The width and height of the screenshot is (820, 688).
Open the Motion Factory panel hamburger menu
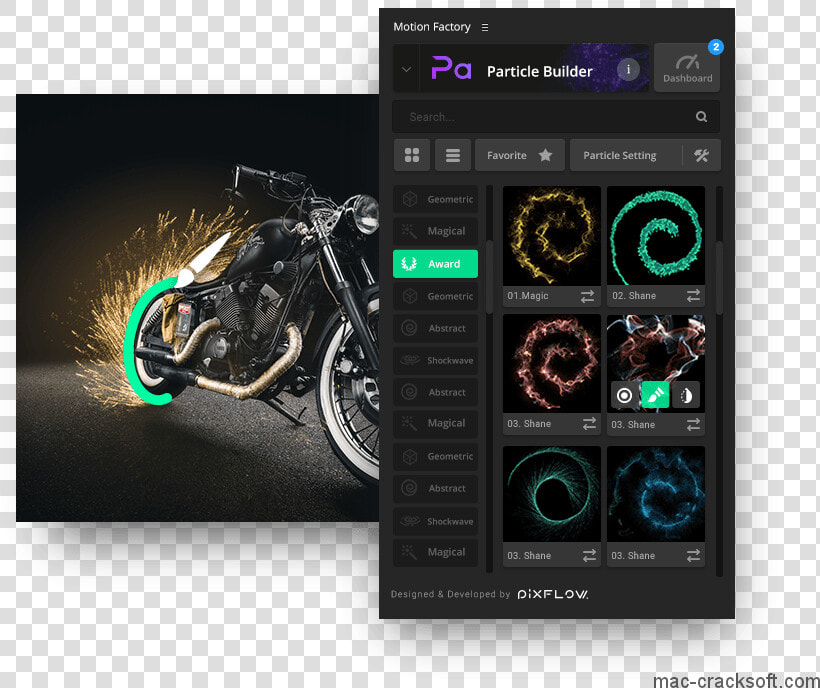(485, 27)
